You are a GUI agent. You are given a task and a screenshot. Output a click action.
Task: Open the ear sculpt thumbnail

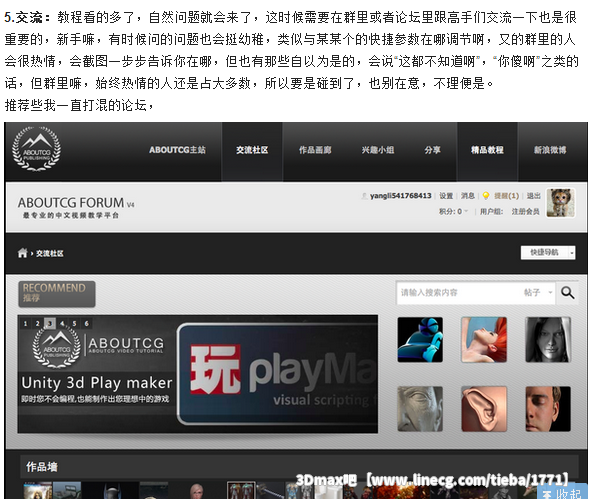point(484,409)
